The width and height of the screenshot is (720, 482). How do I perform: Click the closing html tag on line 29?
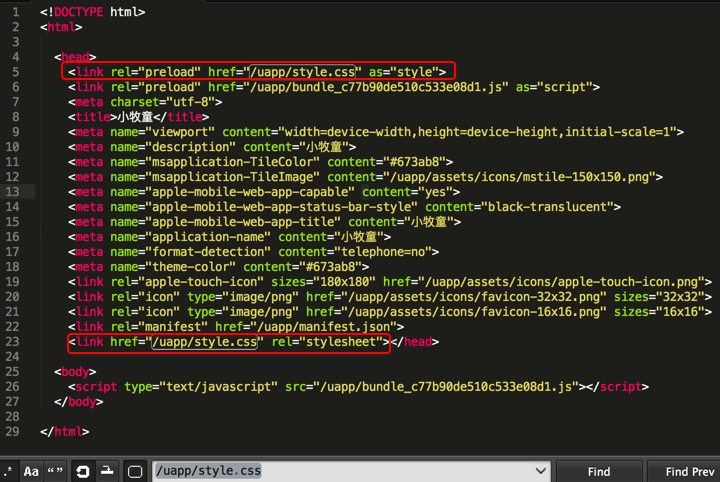(x=65, y=432)
